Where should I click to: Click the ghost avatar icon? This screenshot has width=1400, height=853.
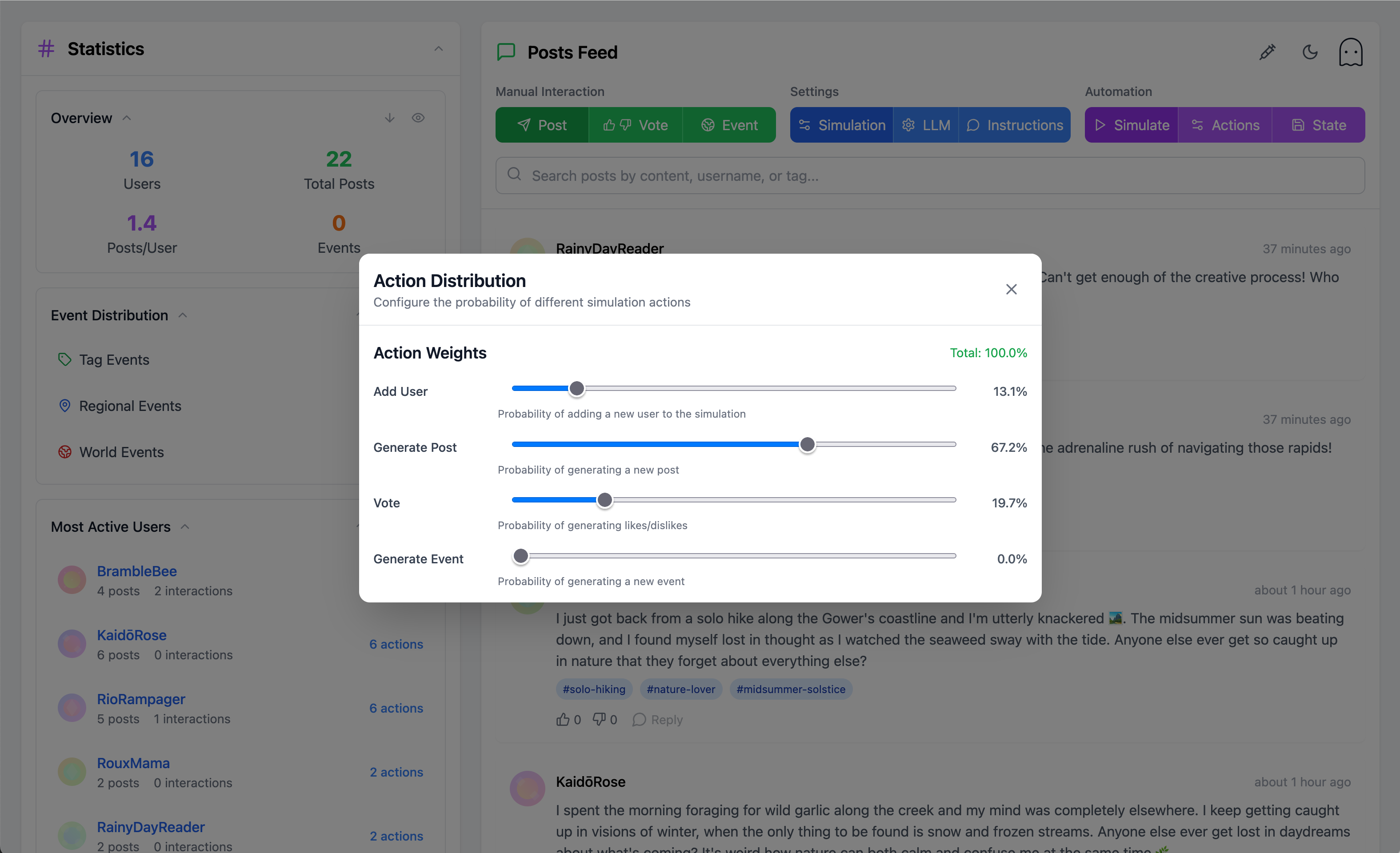point(1350,52)
